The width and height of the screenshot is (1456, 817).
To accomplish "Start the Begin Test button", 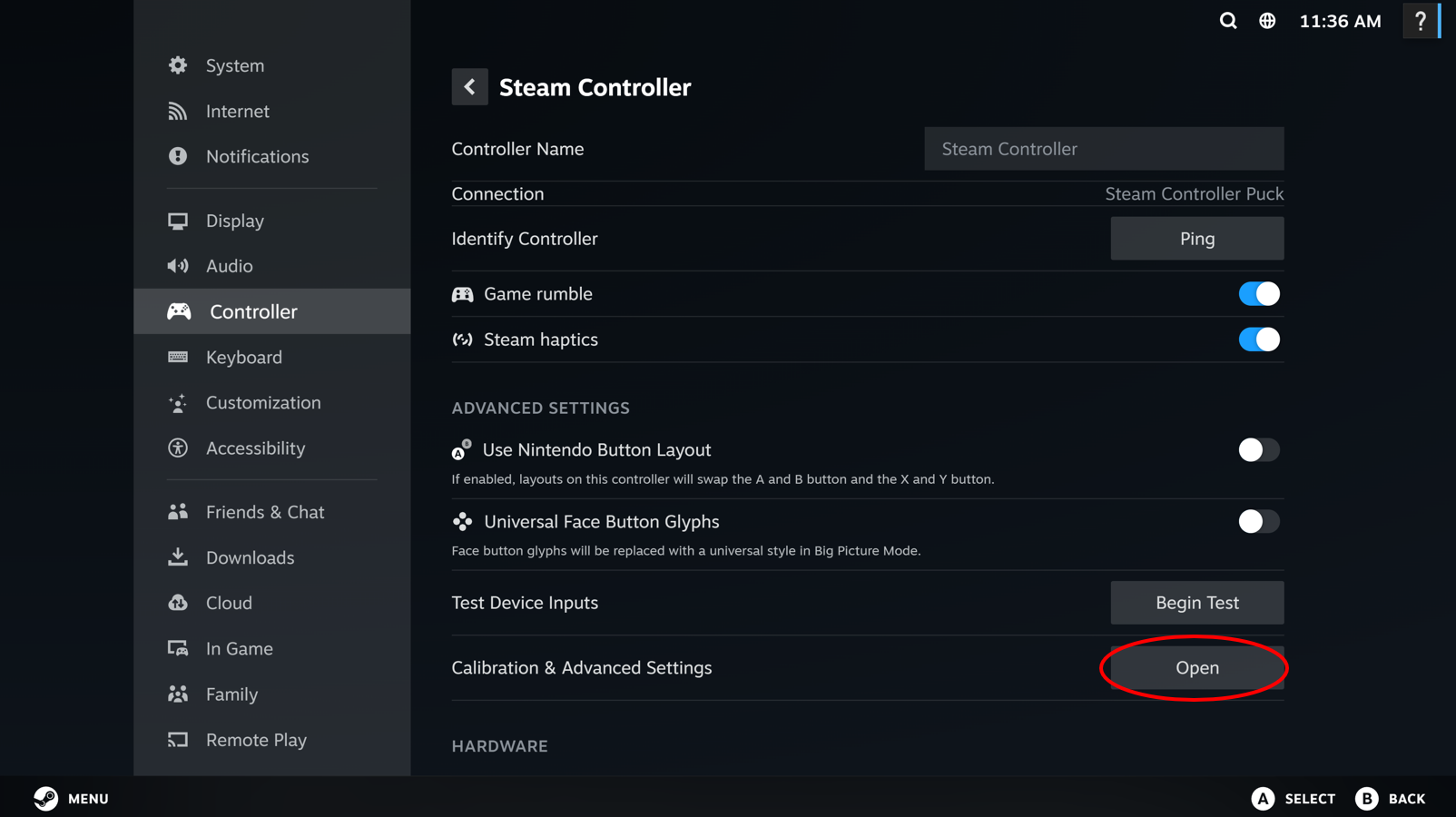I will (1197, 603).
